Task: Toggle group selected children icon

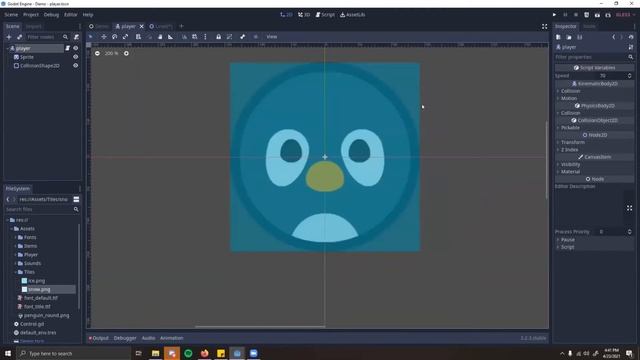Action: (x=229, y=37)
